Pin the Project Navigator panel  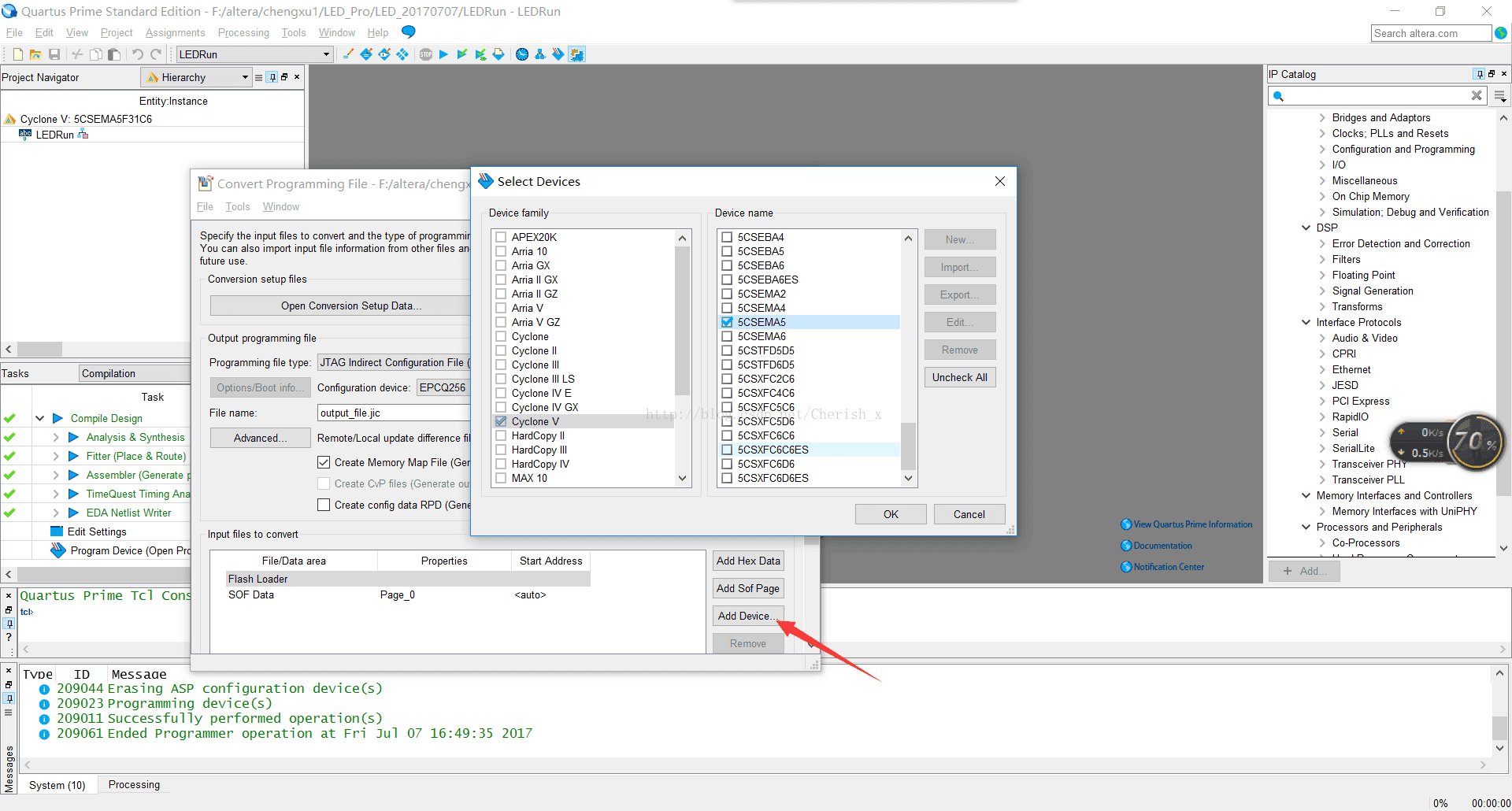click(x=272, y=77)
